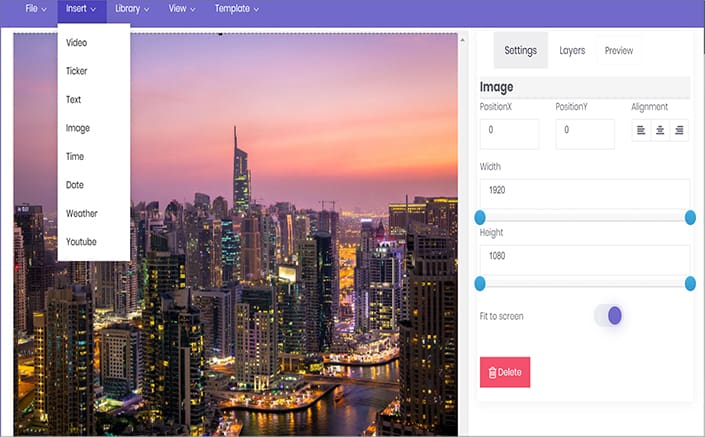This screenshot has height=437, width=705.
Task: Click the trash Delete button
Action: 505,372
